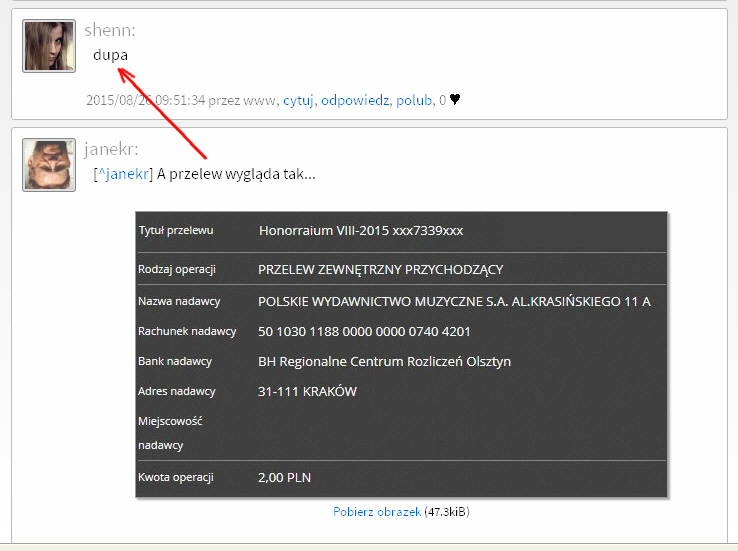Viewport: 738px width, 551px height.
Task: Click 'odpowiedz' to reply to shenn
Action: click(x=355, y=100)
